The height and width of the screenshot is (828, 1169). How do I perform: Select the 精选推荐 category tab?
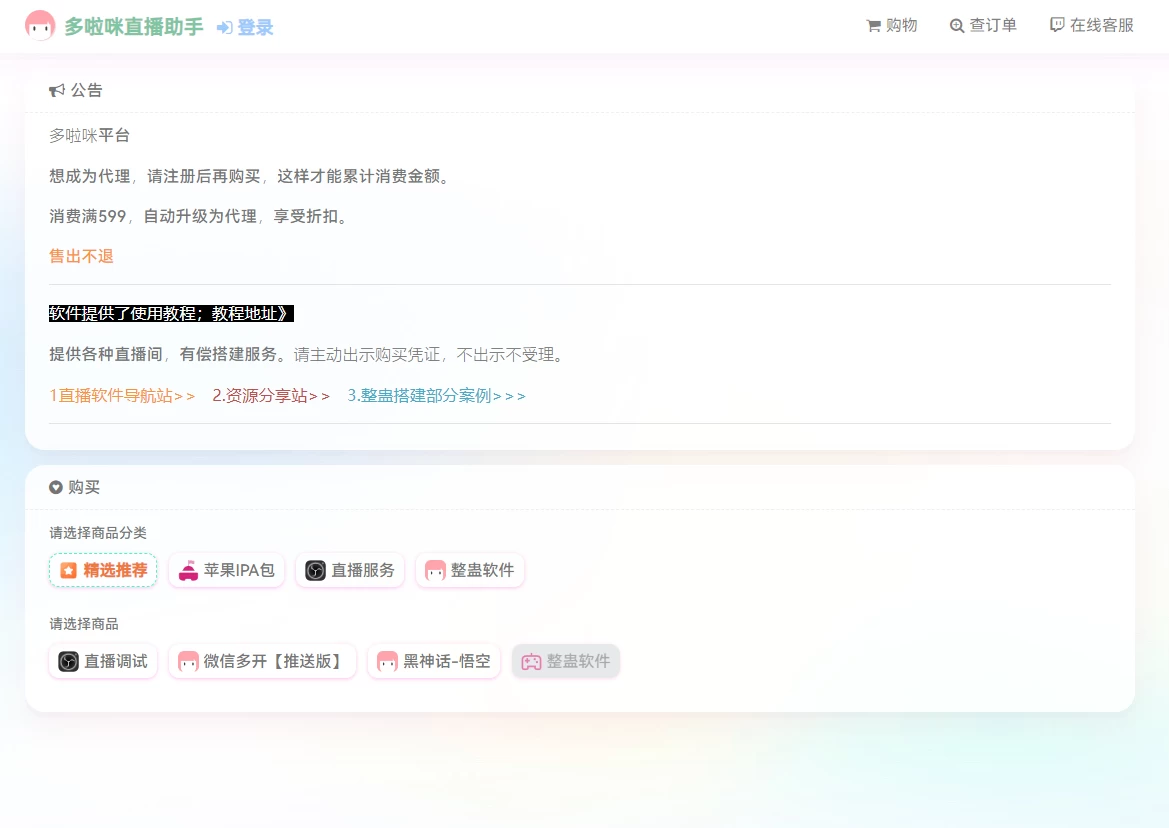(103, 570)
